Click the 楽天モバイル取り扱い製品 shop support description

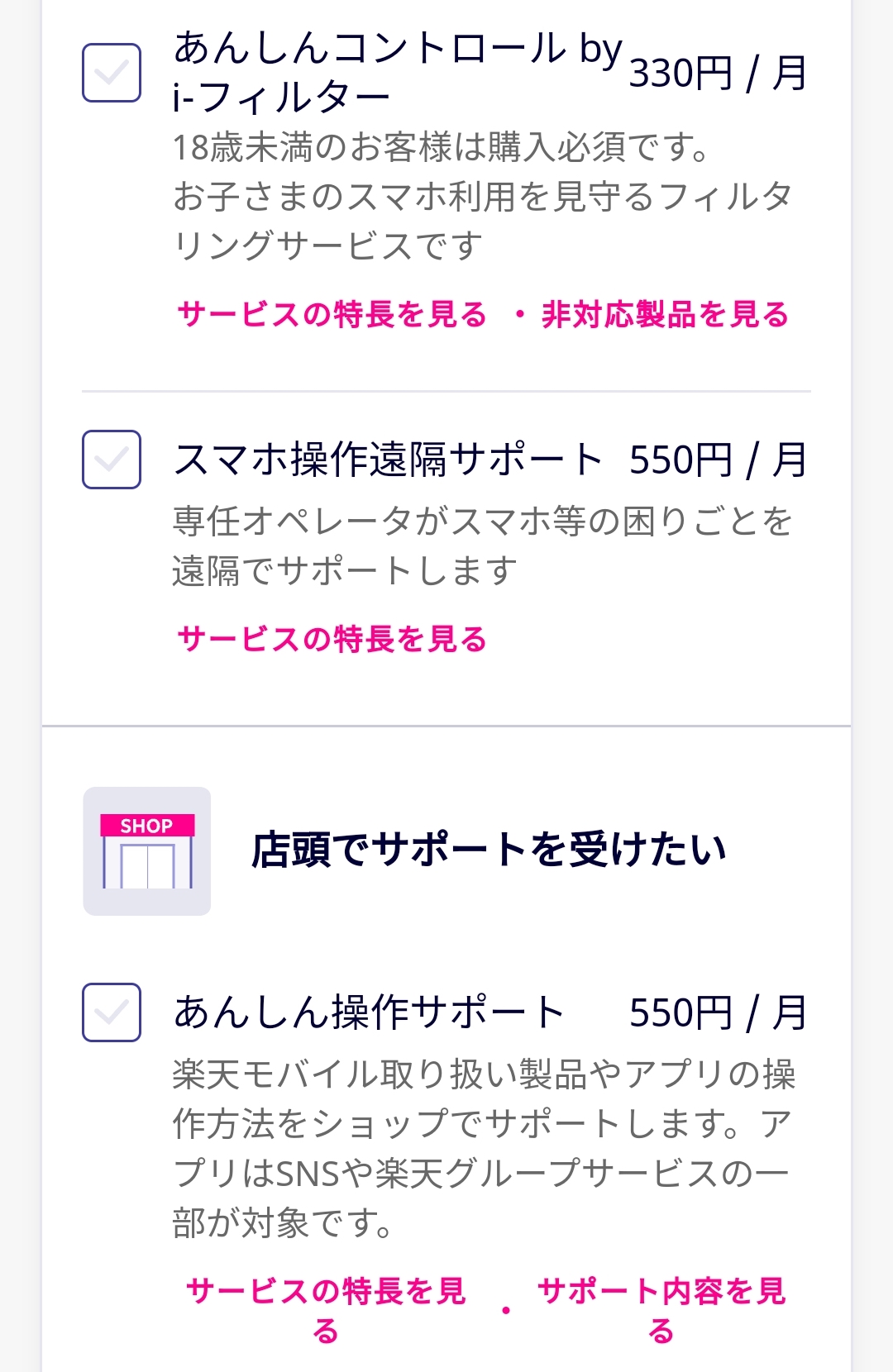point(483,1149)
